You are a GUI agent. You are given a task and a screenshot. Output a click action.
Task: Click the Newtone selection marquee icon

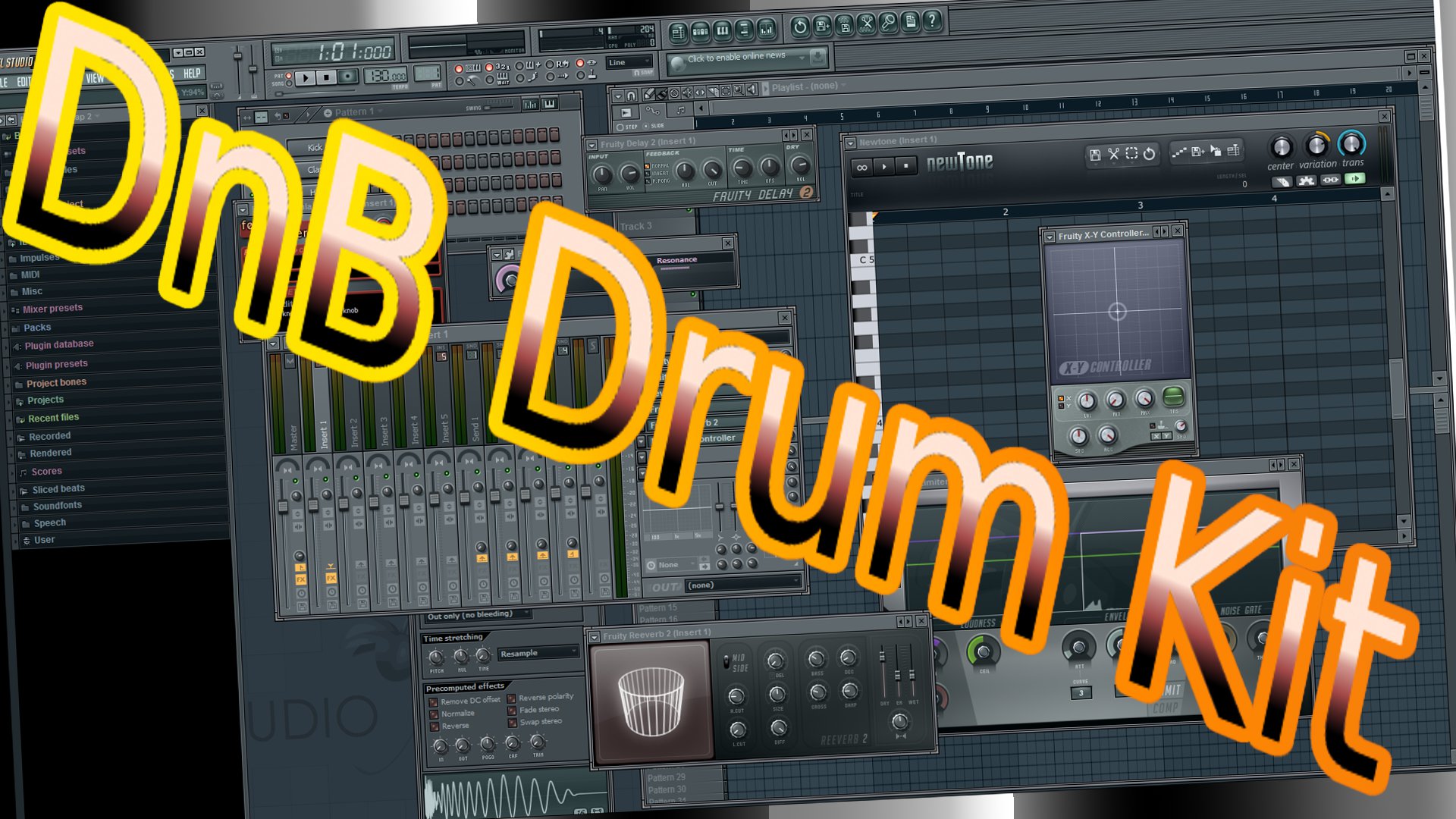[1131, 153]
